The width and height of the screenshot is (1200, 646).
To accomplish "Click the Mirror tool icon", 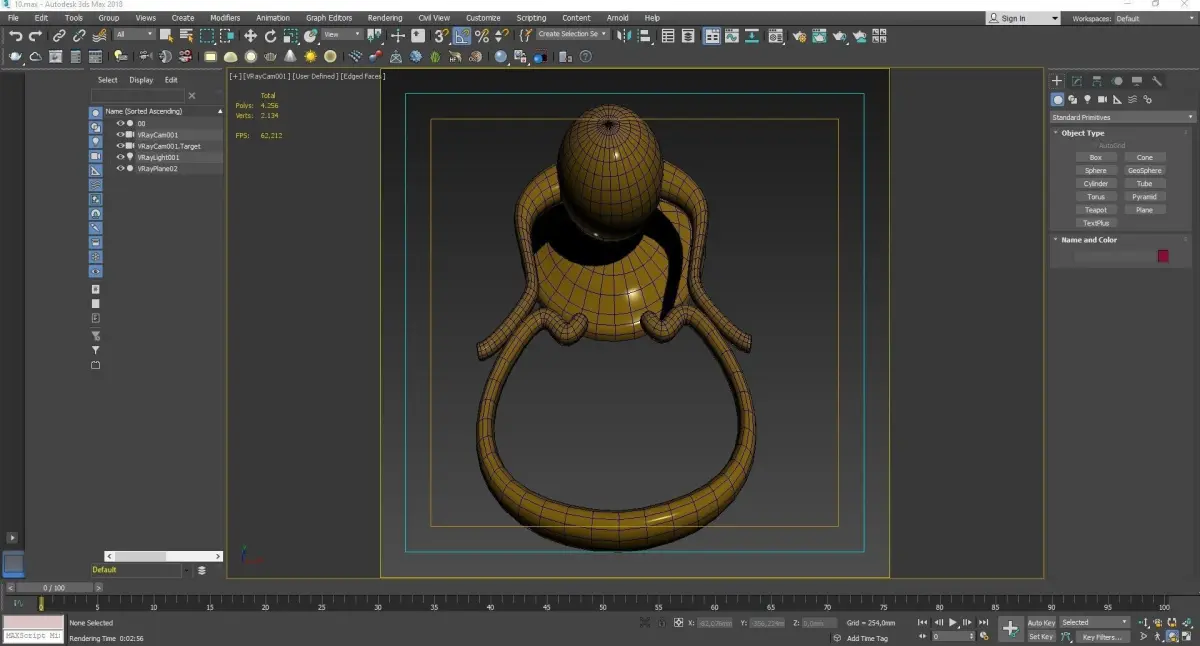I will pyautogui.click(x=624, y=36).
